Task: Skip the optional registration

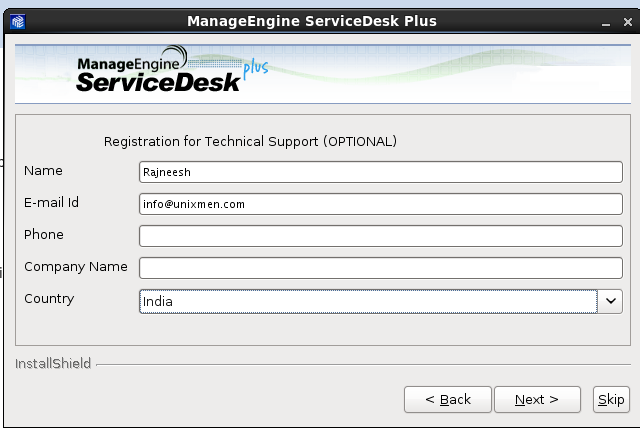Action: [611, 399]
